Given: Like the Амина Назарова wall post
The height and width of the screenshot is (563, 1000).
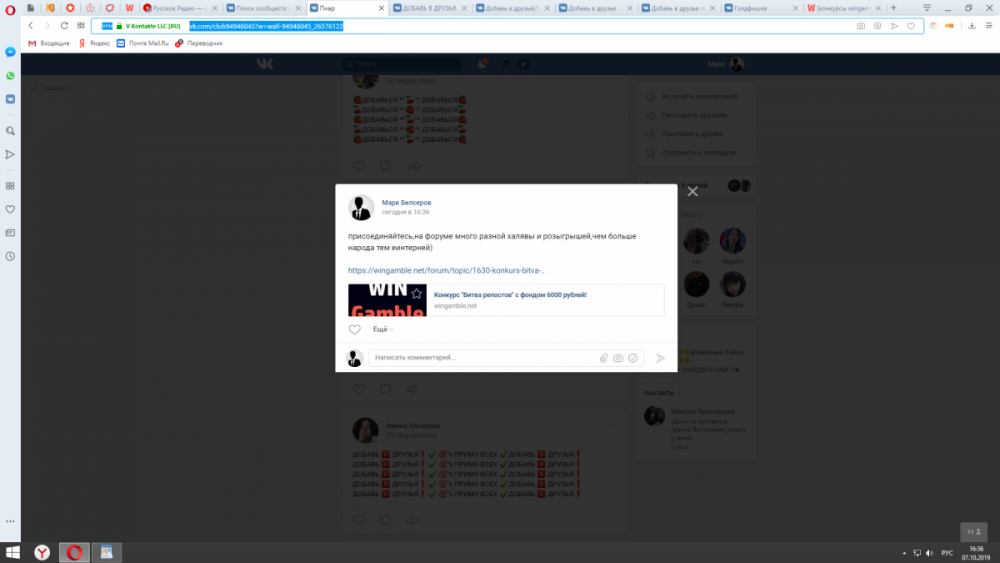Looking at the screenshot, I should 359,520.
